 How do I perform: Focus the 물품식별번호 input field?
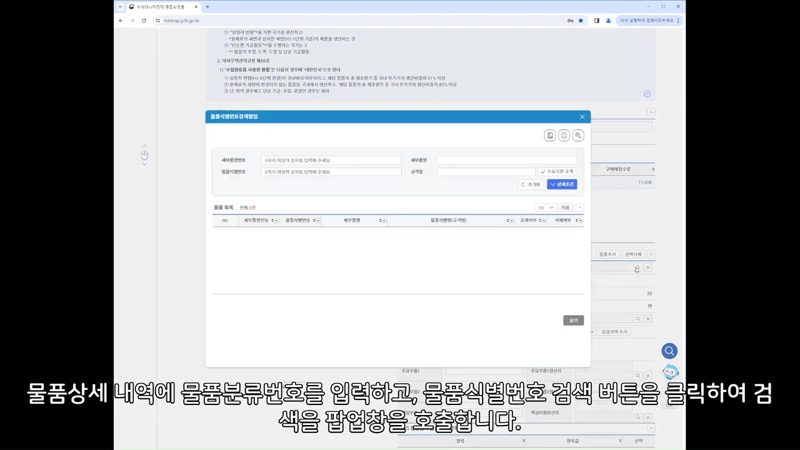(331, 172)
